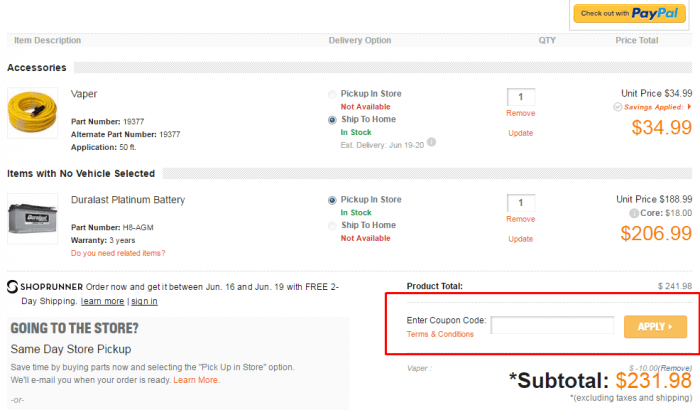Open the ShopRunner learn more link
The height and width of the screenshot is (410, 700).
click(102, 301)
